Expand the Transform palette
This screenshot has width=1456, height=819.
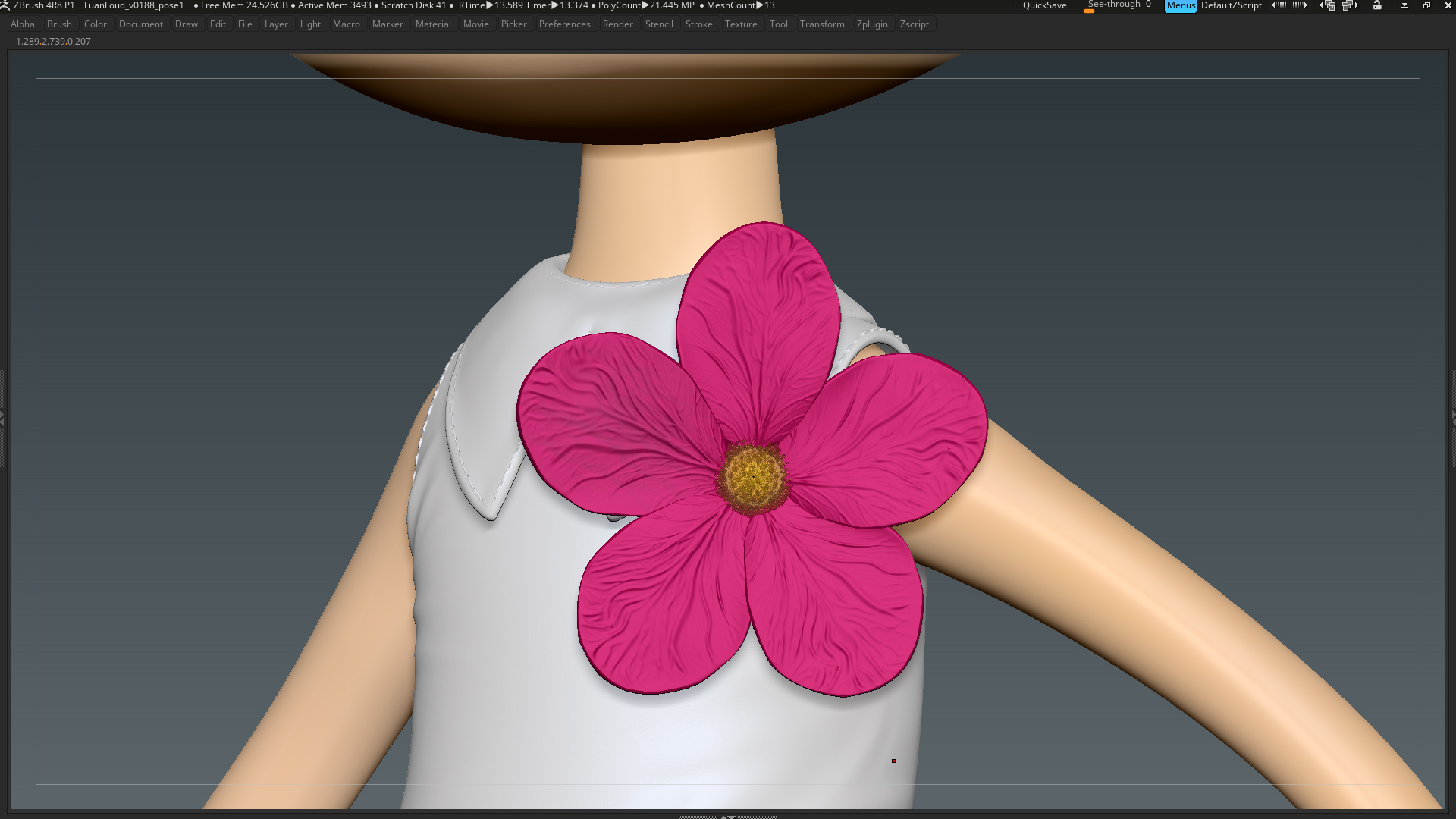pyautogui.click(x=822, y=24)
